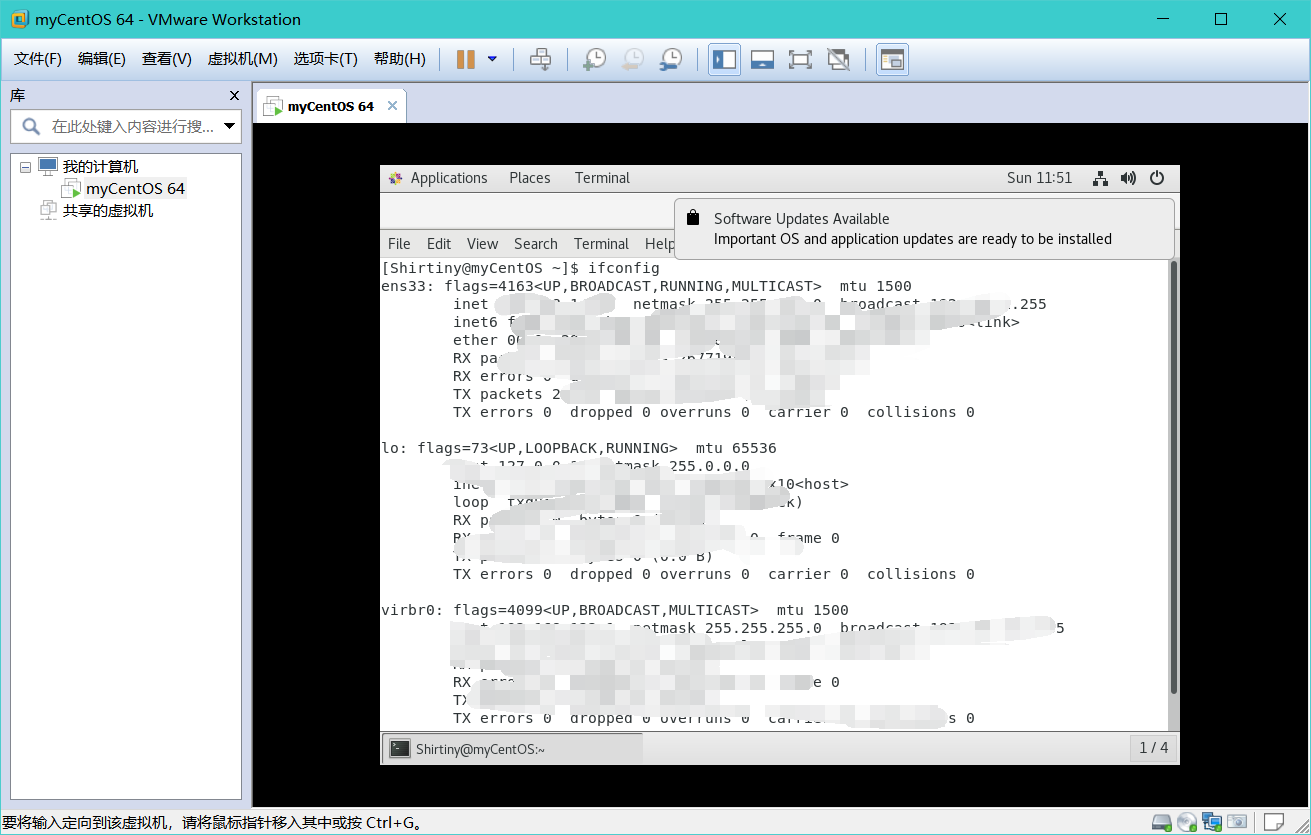This screenshot has width=1311, height=835.
Task: Open the Terminal app menu in top bar
Action: point(602,178)
